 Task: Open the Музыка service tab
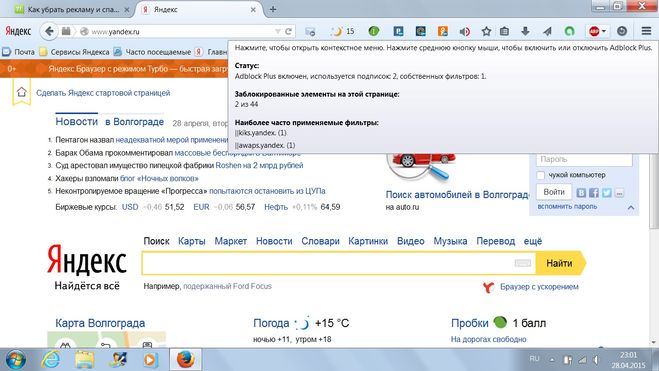coord(450,241)
